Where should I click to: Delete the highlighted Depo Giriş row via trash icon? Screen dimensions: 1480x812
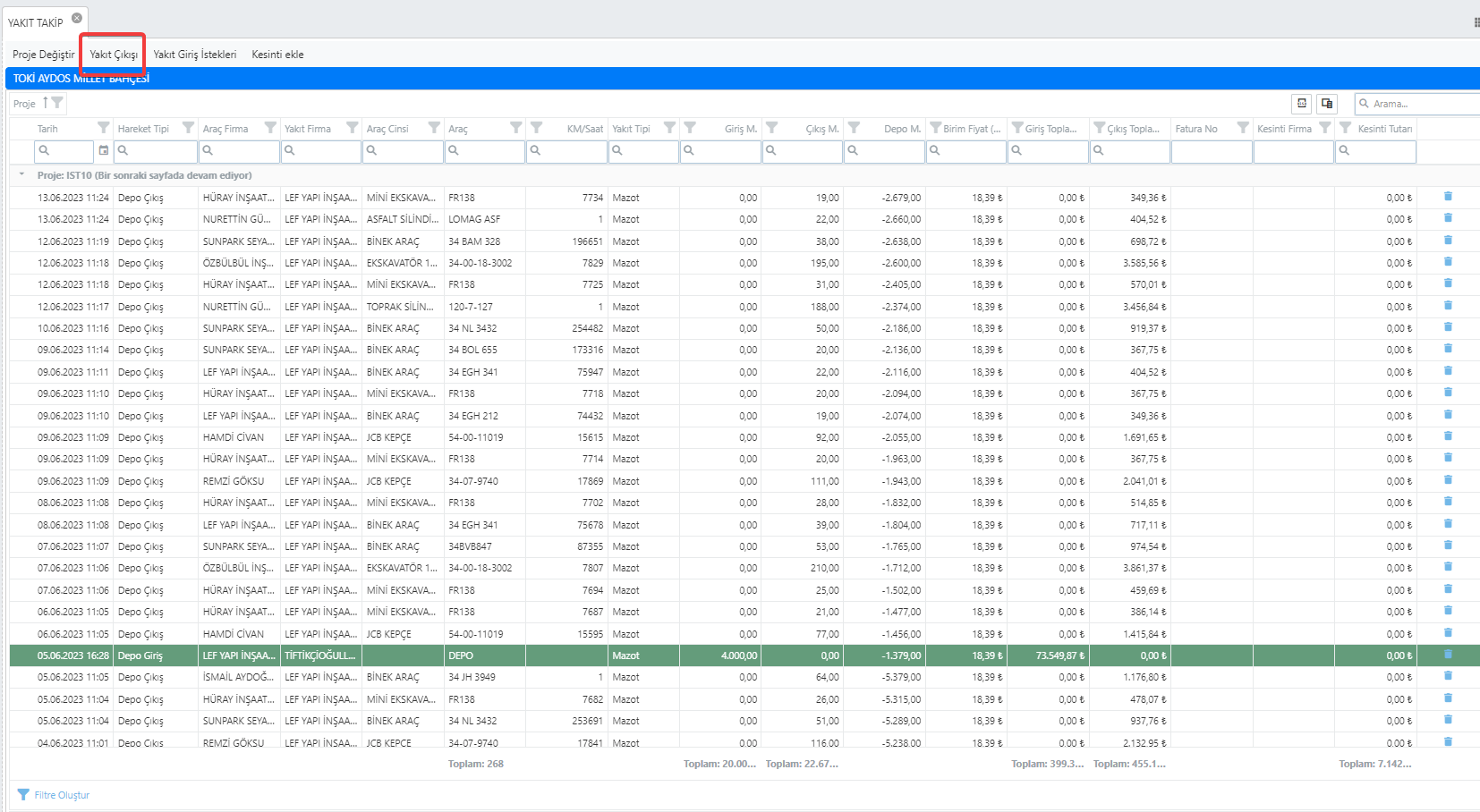tap(1448, 655)
